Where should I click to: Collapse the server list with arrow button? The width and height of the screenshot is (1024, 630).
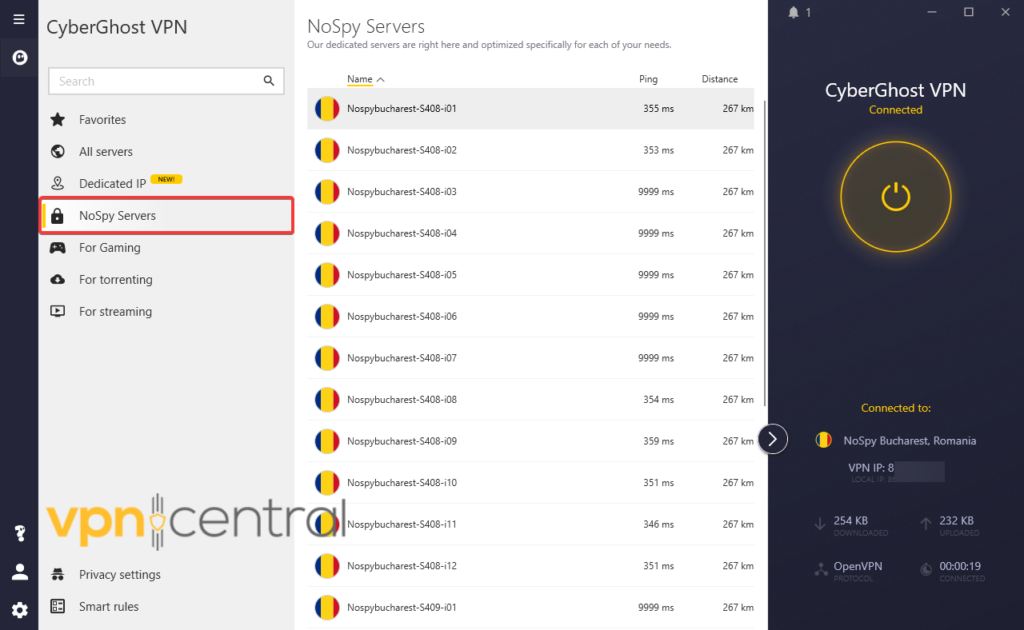pos(773,439)
